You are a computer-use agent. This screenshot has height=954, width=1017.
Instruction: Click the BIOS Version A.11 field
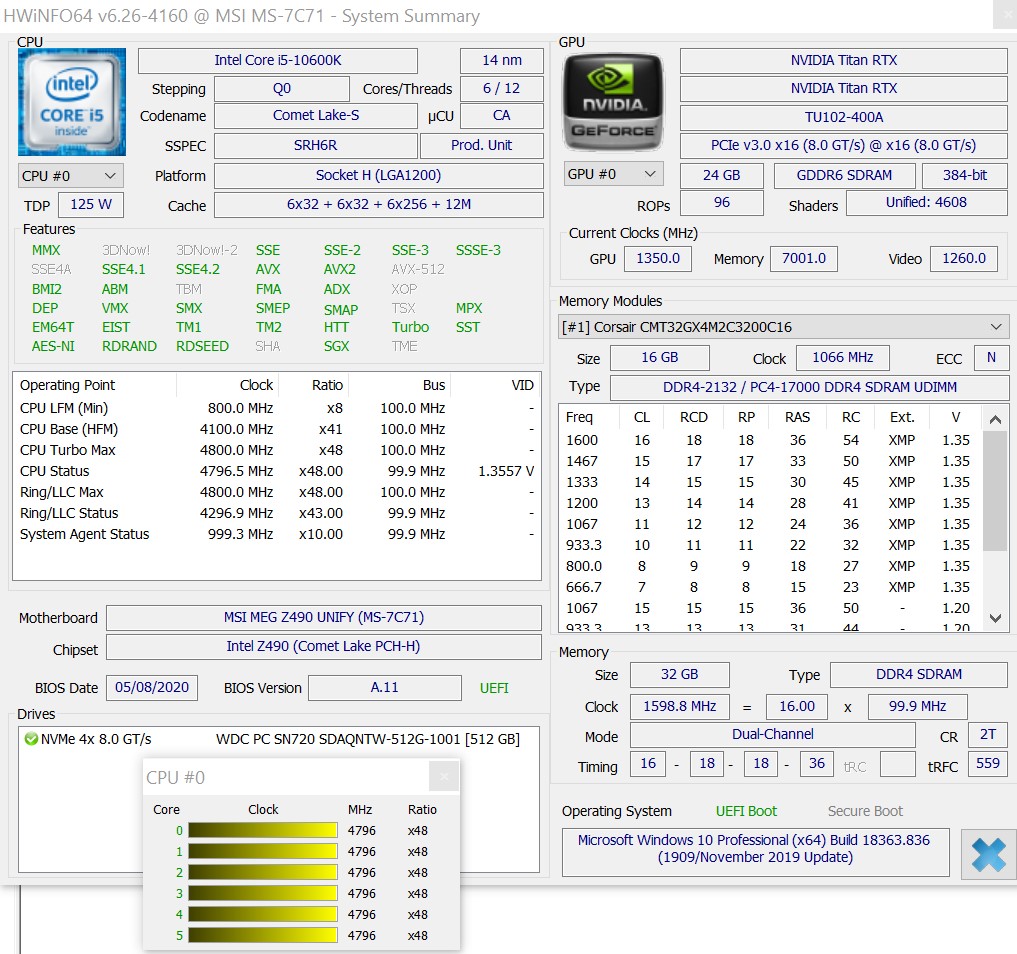click(x=385, y=687)
